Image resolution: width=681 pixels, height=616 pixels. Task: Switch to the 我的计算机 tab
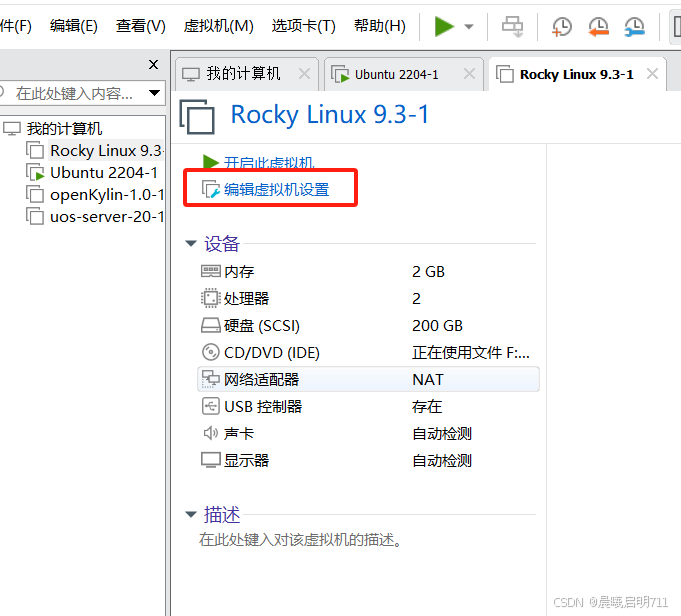click(246, 74)
